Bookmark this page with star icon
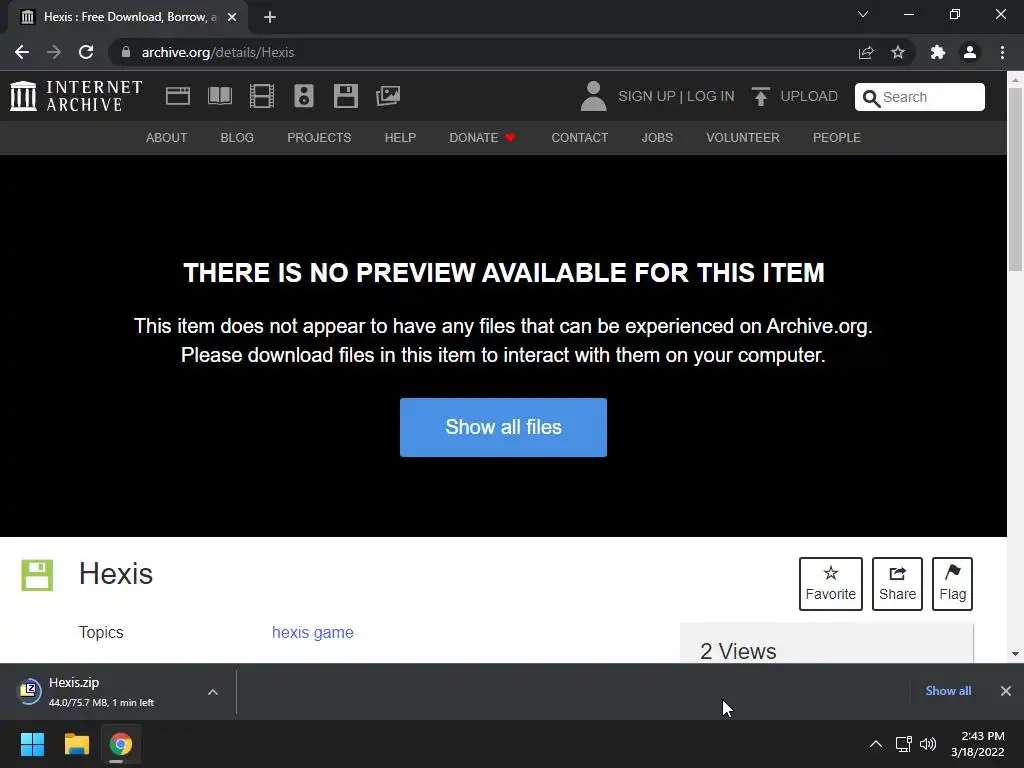 (898, 52)
